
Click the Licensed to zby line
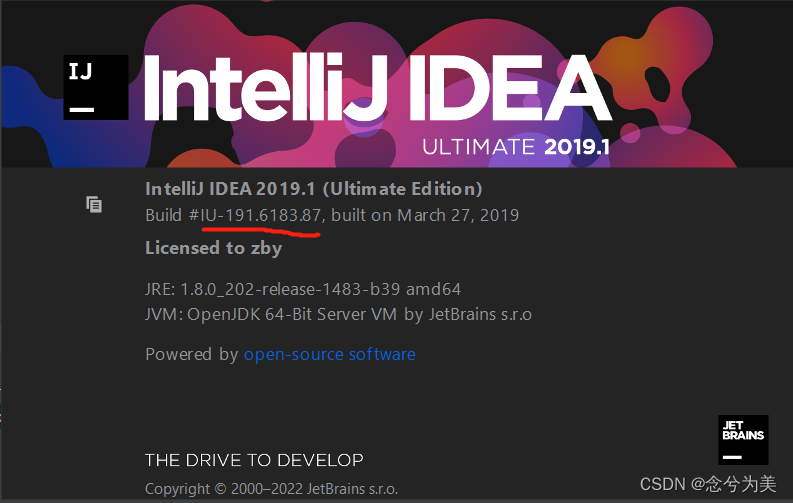213,248
